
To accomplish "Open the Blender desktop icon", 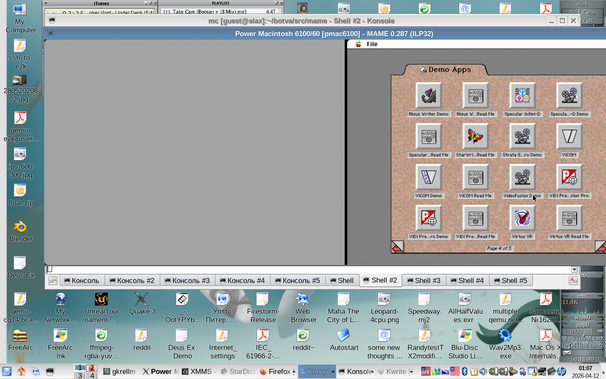I will tap(20, 231).
